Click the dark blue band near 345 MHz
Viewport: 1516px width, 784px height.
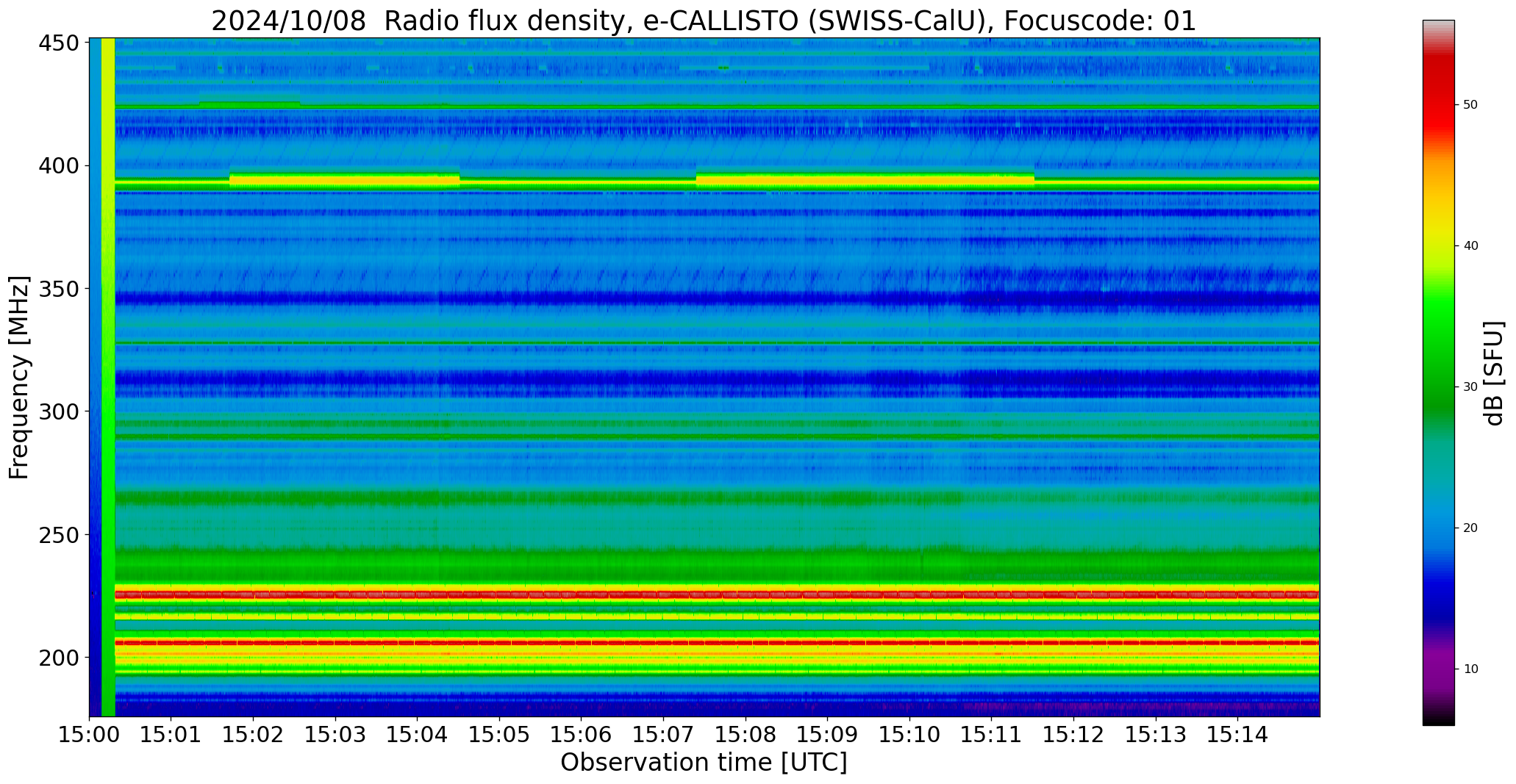[x=717, y=299]
